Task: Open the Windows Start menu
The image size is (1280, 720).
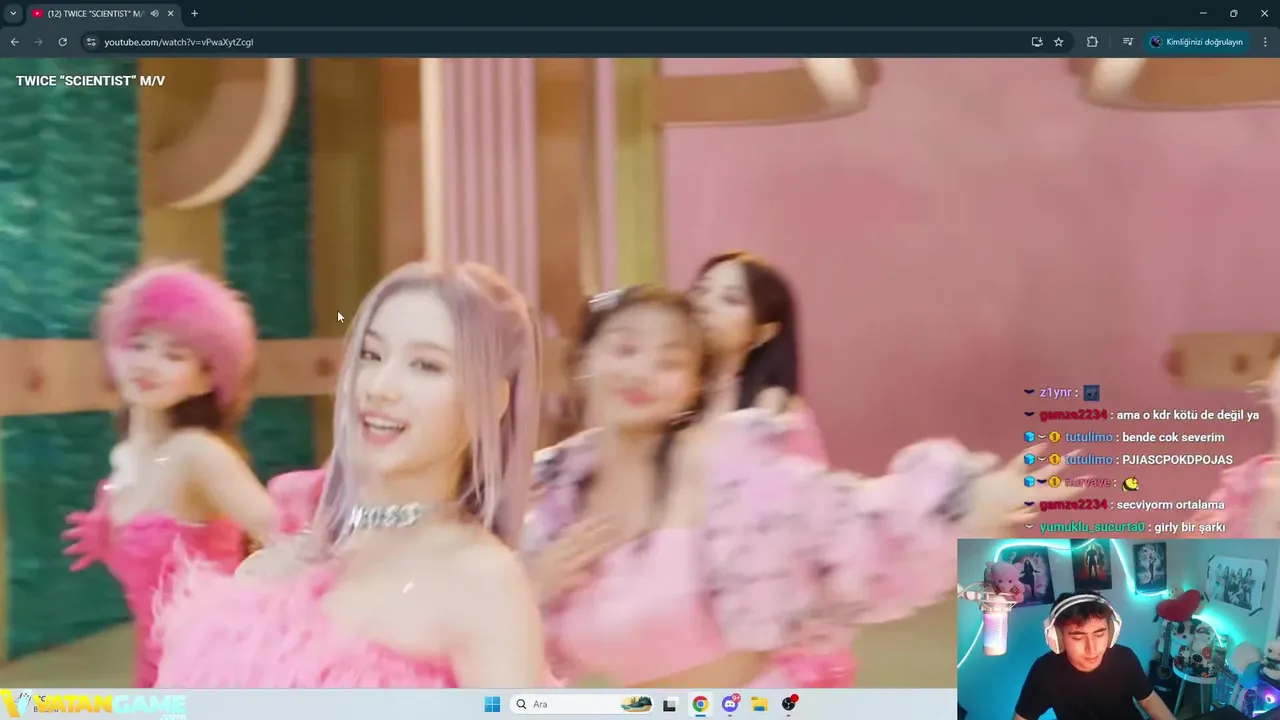Action: point(492,704)
